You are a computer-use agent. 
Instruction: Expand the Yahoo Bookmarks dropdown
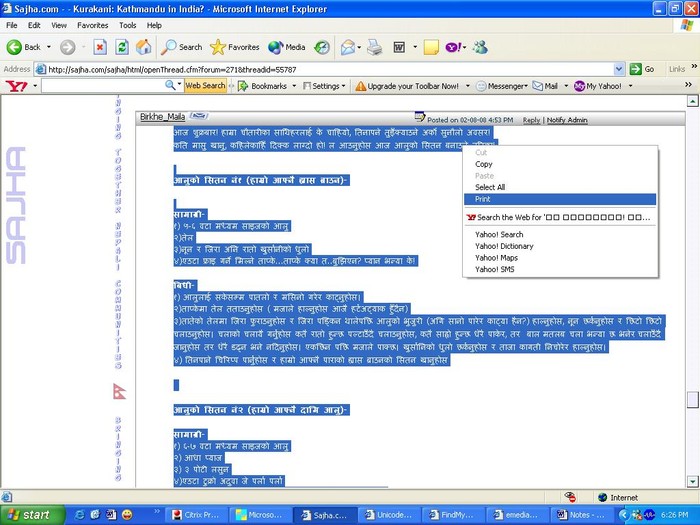(x=292, y=87)
